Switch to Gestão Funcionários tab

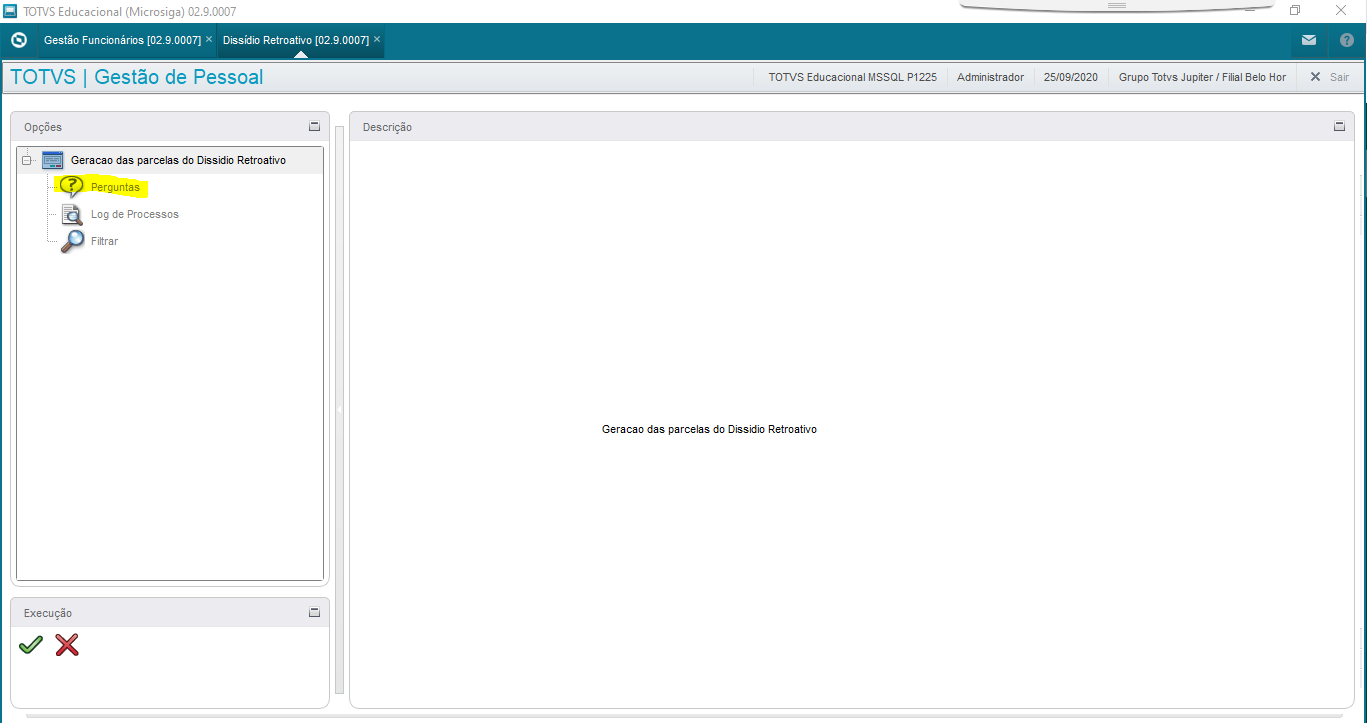click(122, 40)
